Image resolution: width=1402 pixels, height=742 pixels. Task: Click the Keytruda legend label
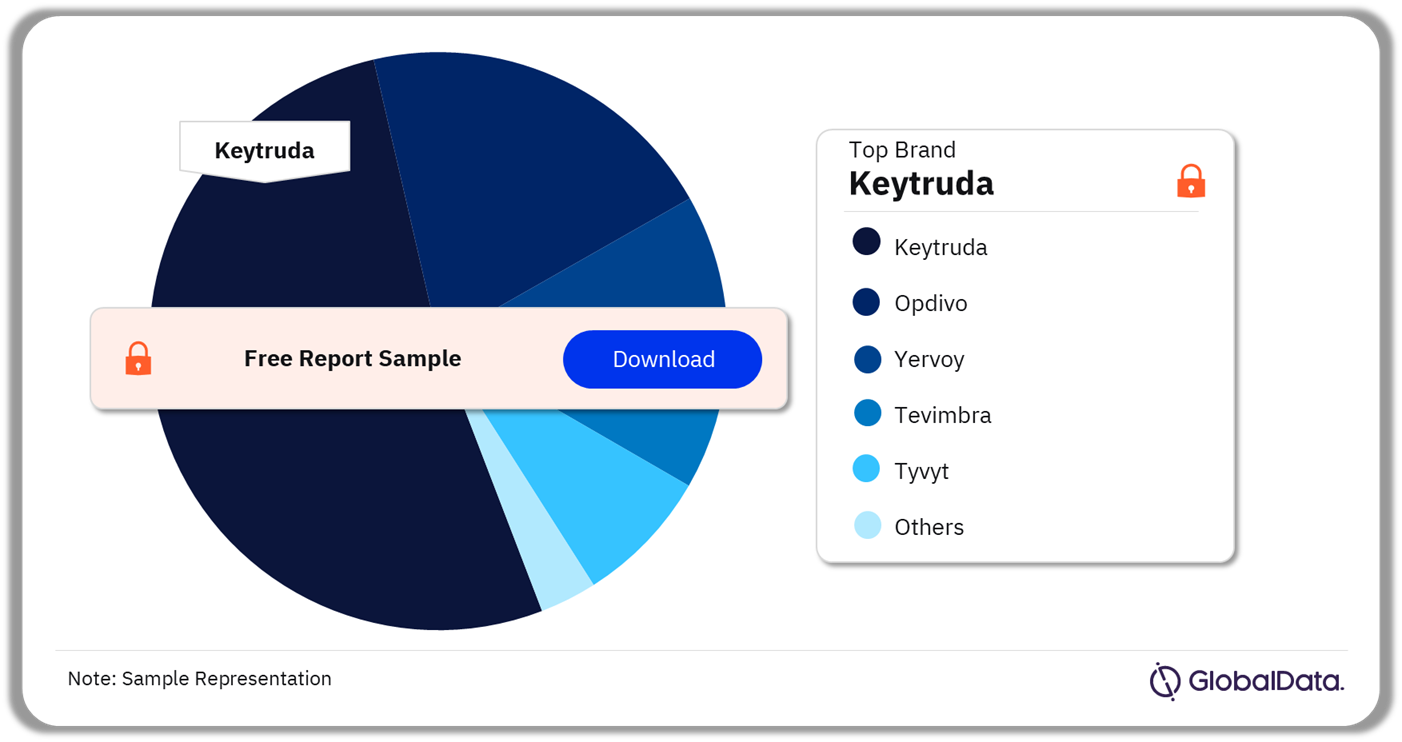941,247
